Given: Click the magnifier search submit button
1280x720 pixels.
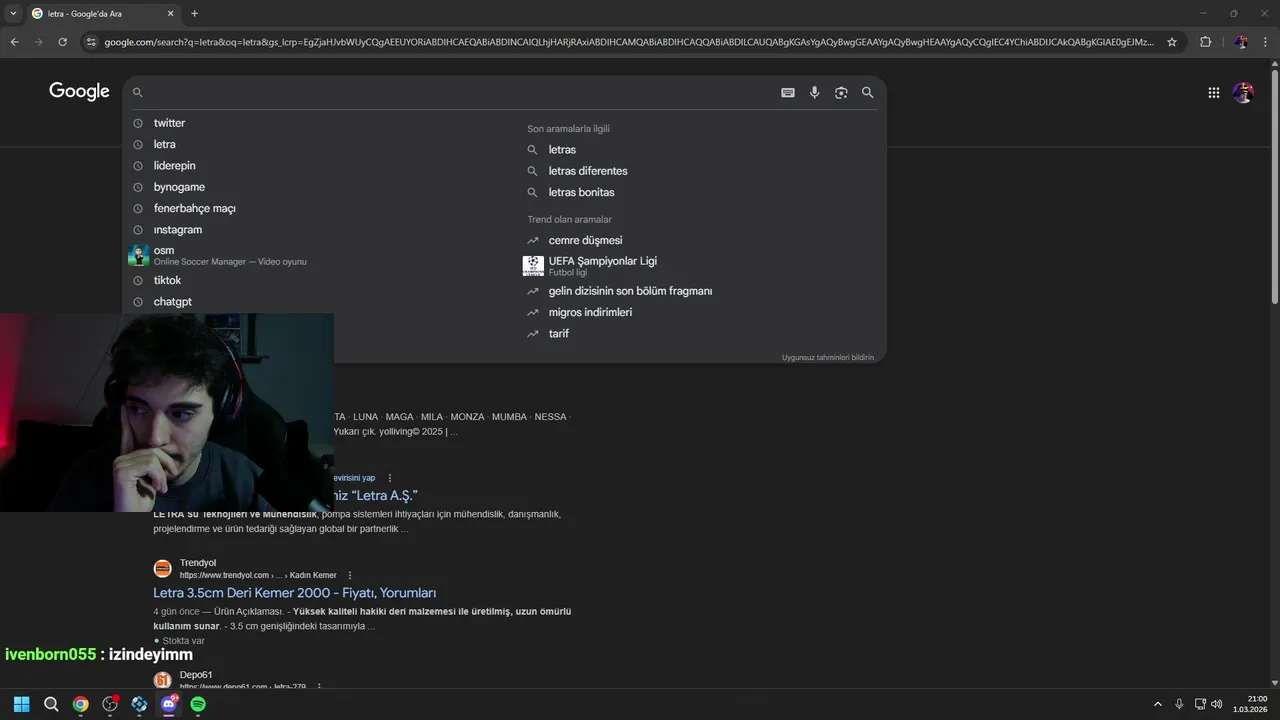Looking at the screenshot, I should [x=867, y=92].
